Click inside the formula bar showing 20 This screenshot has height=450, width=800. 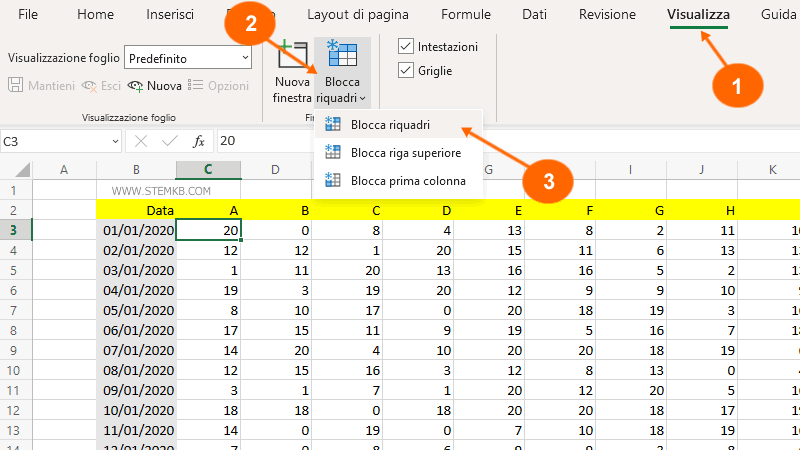(x=500, y=141)
